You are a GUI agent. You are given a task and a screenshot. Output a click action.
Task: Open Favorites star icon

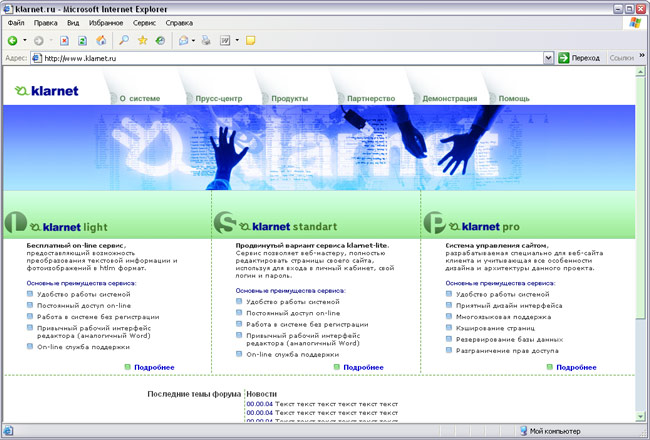(142, 41)
